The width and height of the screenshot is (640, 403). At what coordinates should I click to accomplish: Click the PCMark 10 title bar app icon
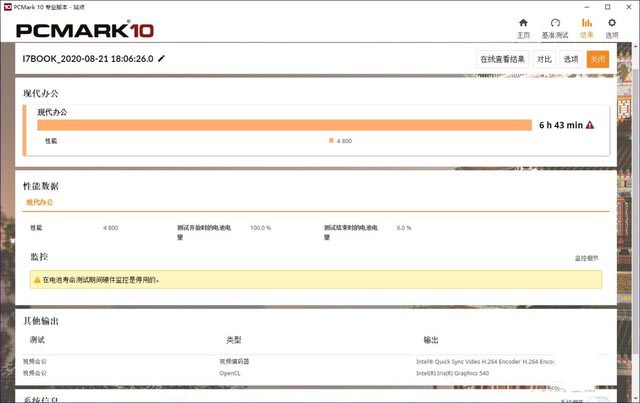(7, 7)
